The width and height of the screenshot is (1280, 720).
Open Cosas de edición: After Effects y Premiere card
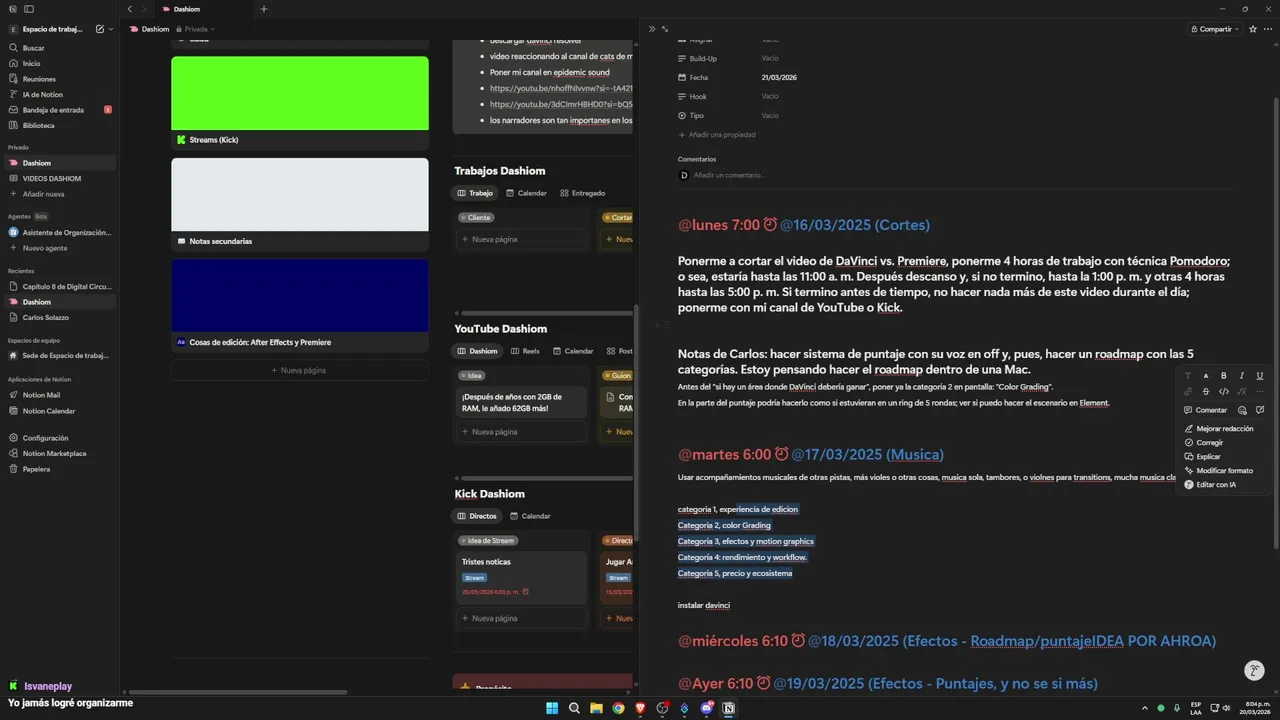300,306
